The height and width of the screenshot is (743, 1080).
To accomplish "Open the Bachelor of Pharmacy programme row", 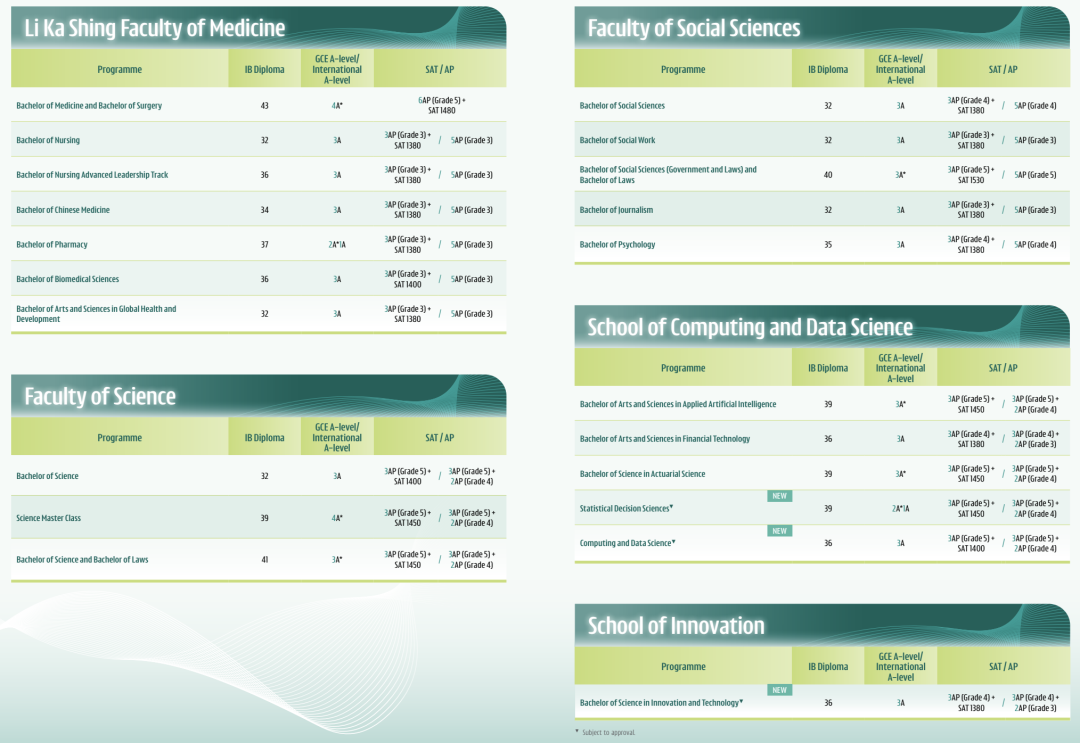I will 52,245.
